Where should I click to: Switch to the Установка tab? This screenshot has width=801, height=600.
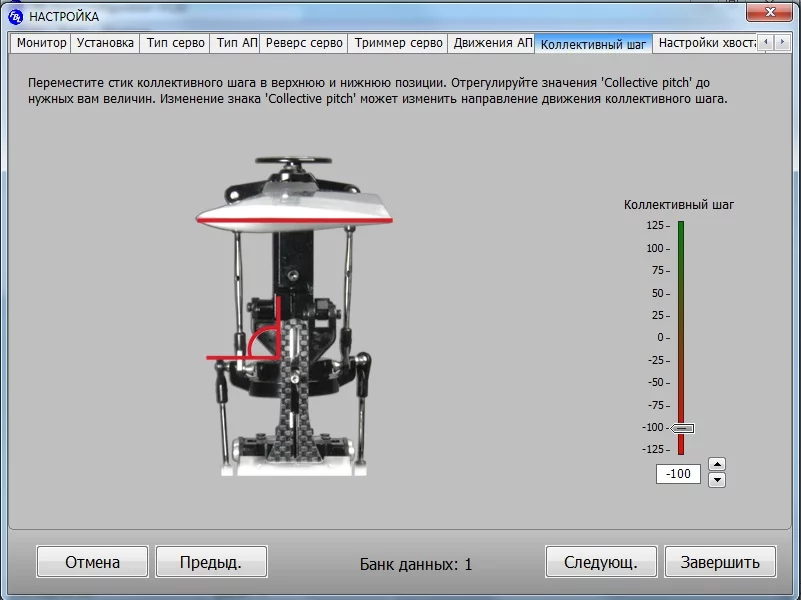105,43
